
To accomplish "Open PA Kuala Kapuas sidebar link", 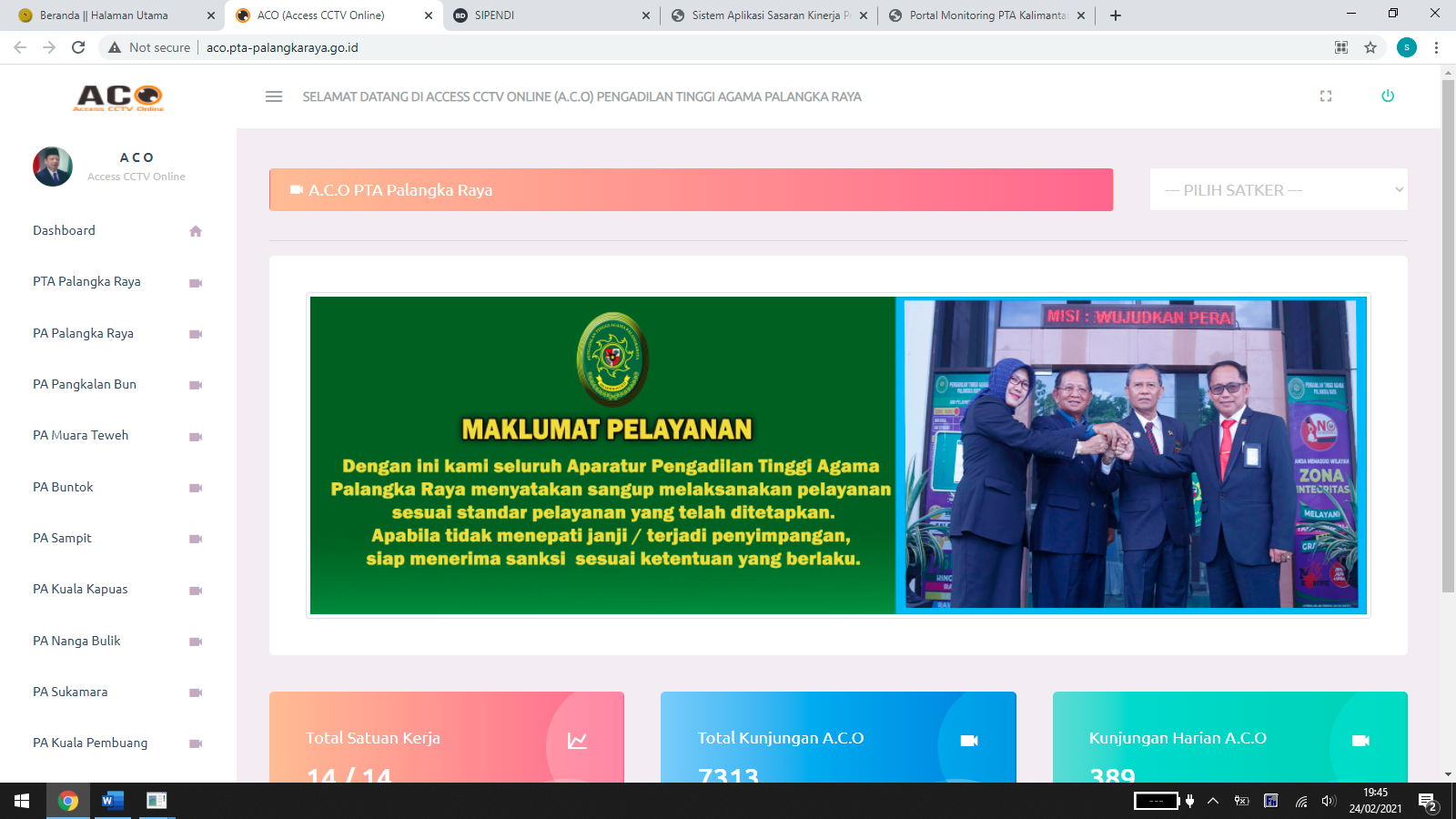I will click(81, 590).
